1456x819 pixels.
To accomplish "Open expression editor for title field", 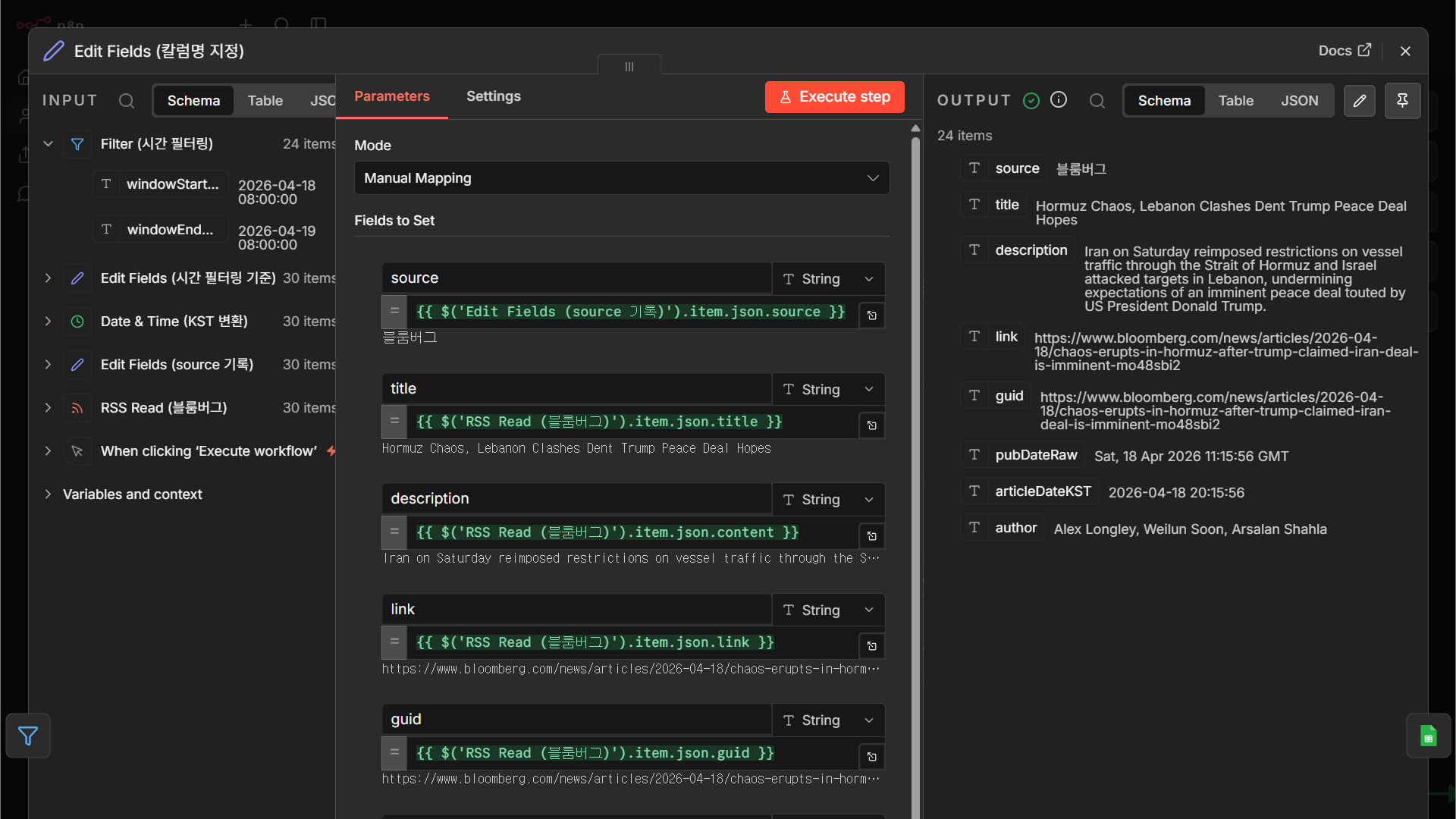I will pyautogui.click(x=872, y=425).
